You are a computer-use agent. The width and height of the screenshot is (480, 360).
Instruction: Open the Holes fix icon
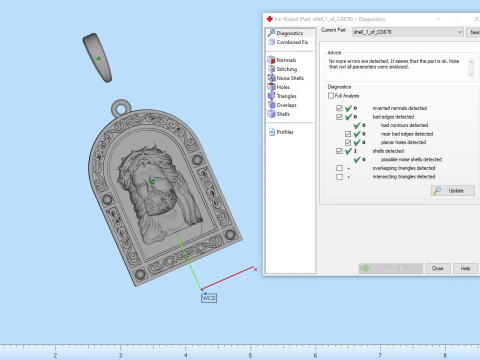point(271,87)
